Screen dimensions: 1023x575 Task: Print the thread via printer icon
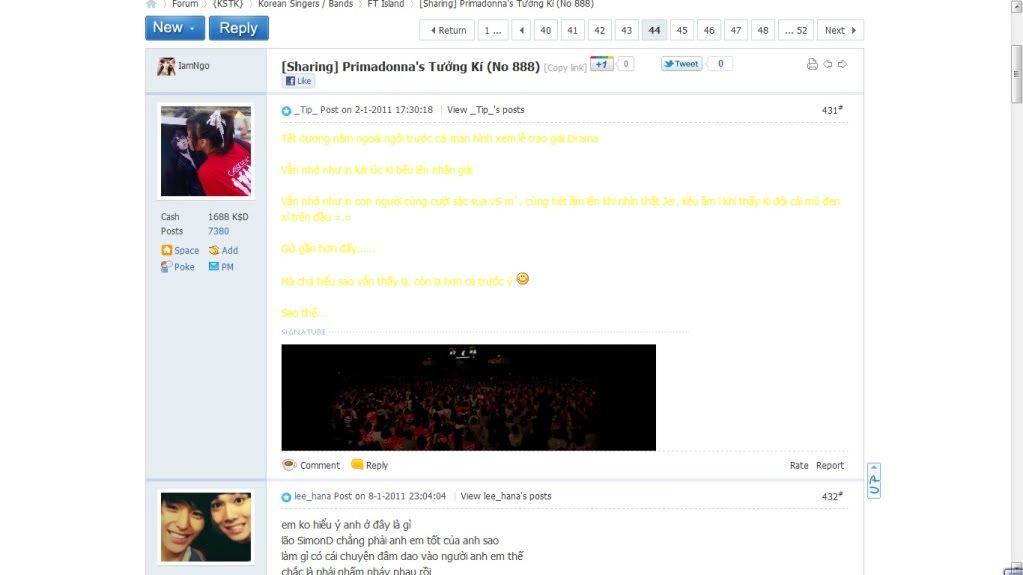coord(812,64)
